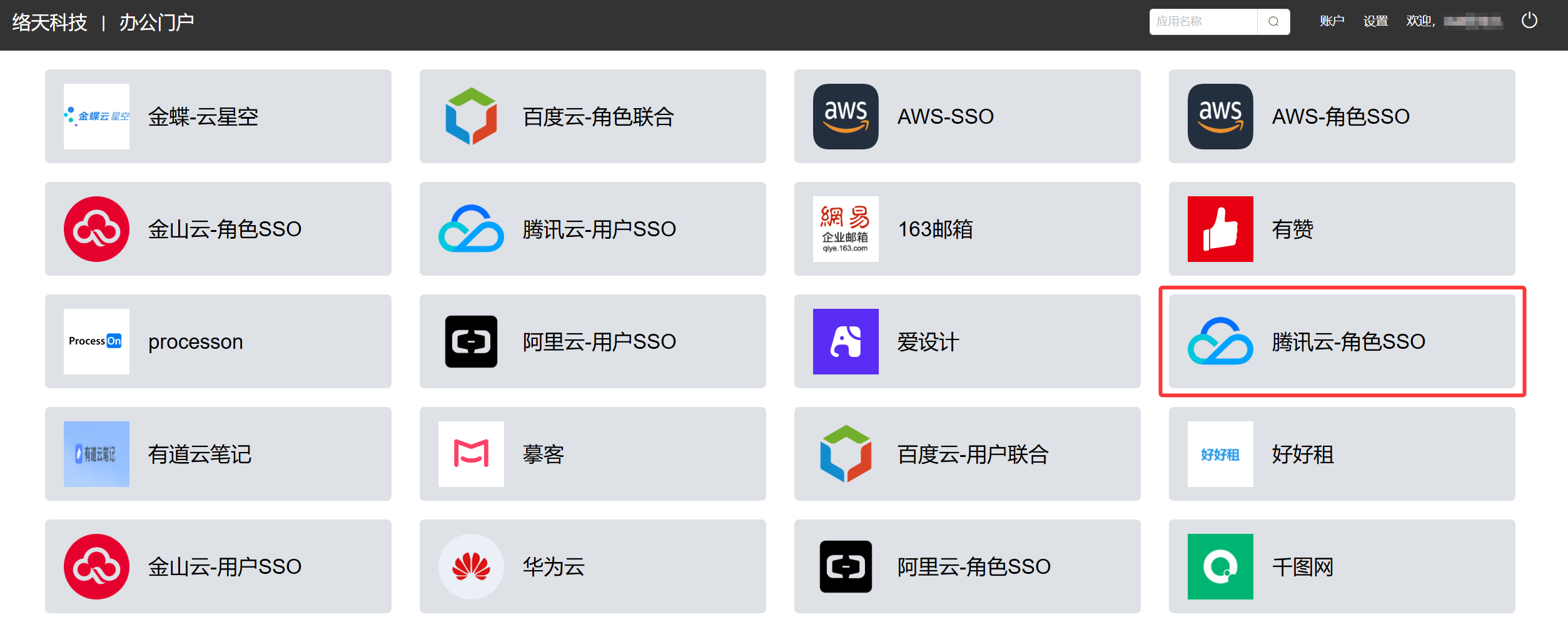This screenshot has height=632, width=1568.
Task: Click the power logout icon
Action: click(1529, 21)
